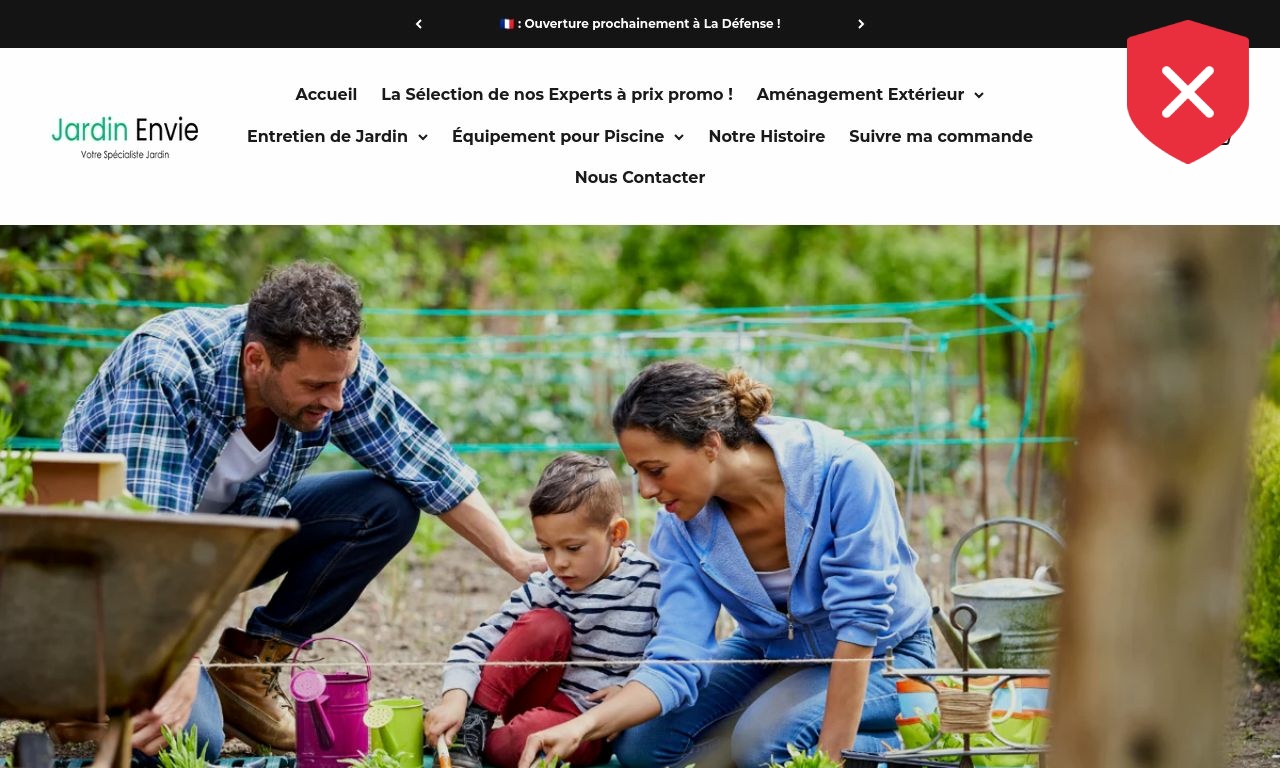Show the previous announcement with left arrow

pyautogui.click(x=419, y=24)
